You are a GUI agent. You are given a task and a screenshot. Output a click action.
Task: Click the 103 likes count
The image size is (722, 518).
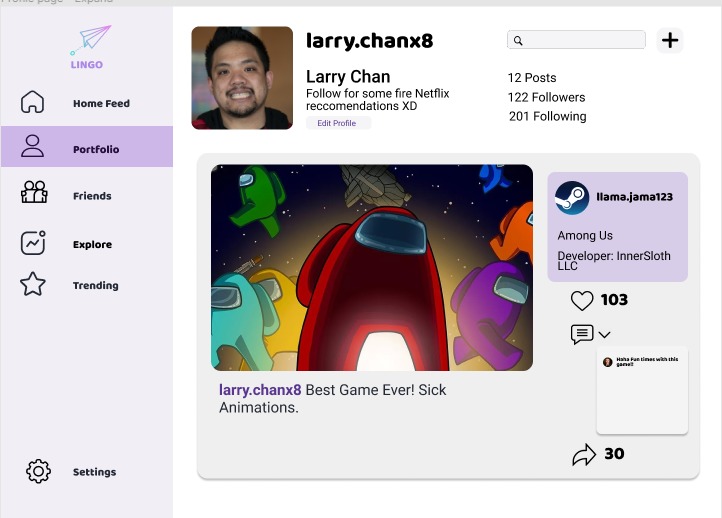tap(614, 300)
